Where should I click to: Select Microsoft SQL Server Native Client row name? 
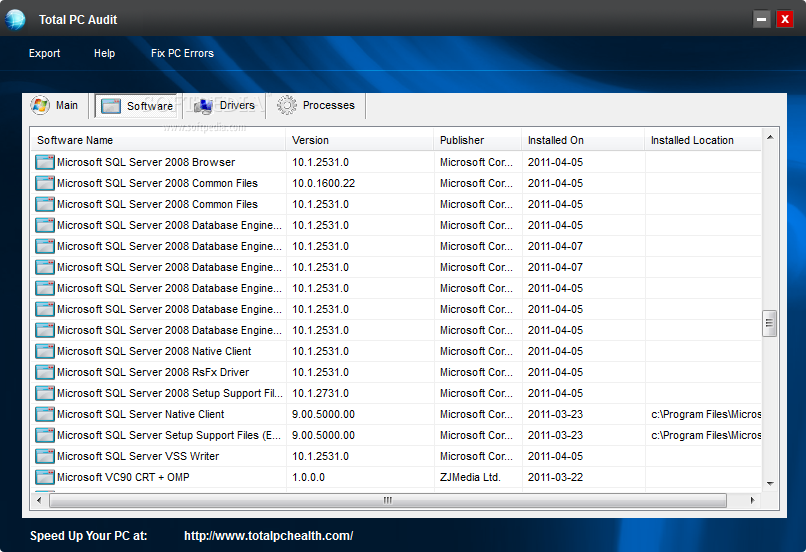[x=141, y=414]
